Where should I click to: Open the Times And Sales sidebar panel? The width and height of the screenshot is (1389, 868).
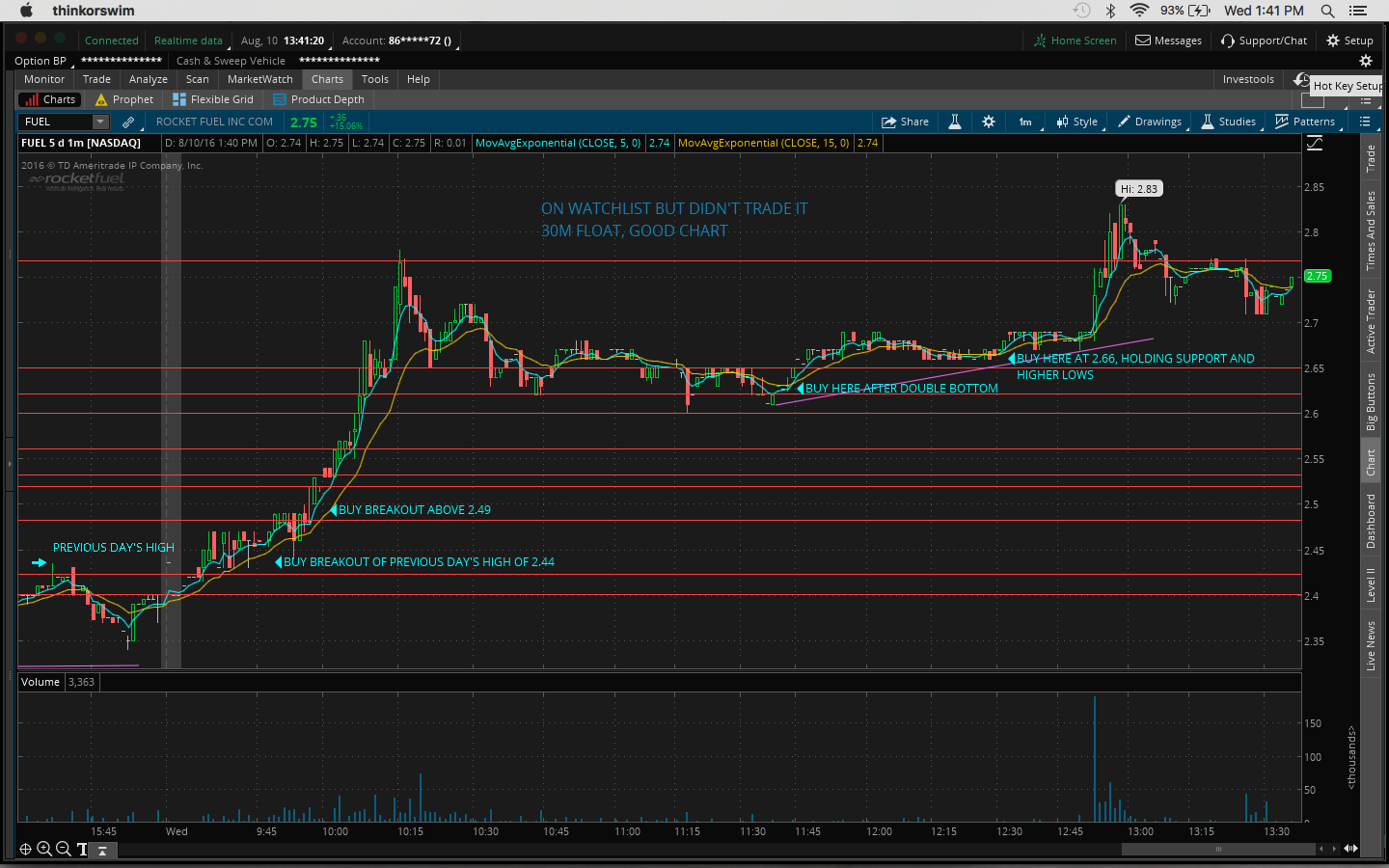click(x=1371, y=231)
